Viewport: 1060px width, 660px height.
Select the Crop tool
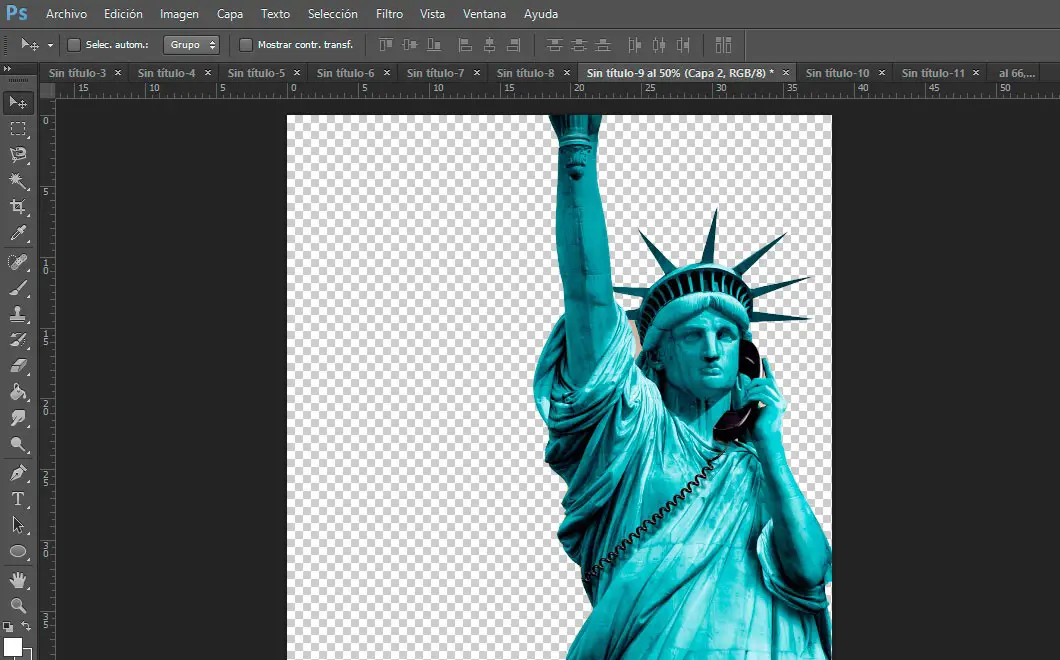(18, 207)
